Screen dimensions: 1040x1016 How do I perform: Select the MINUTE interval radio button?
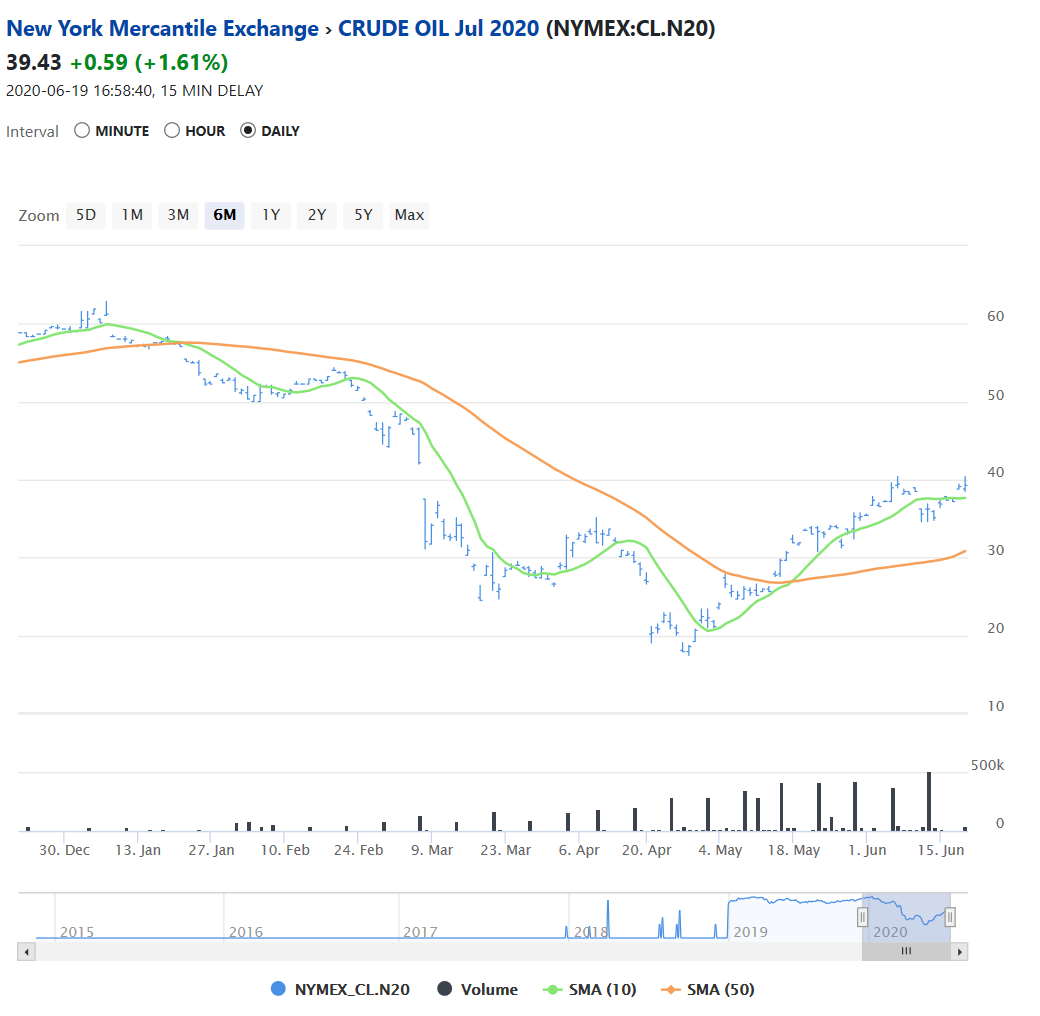(x=82, y=131)
